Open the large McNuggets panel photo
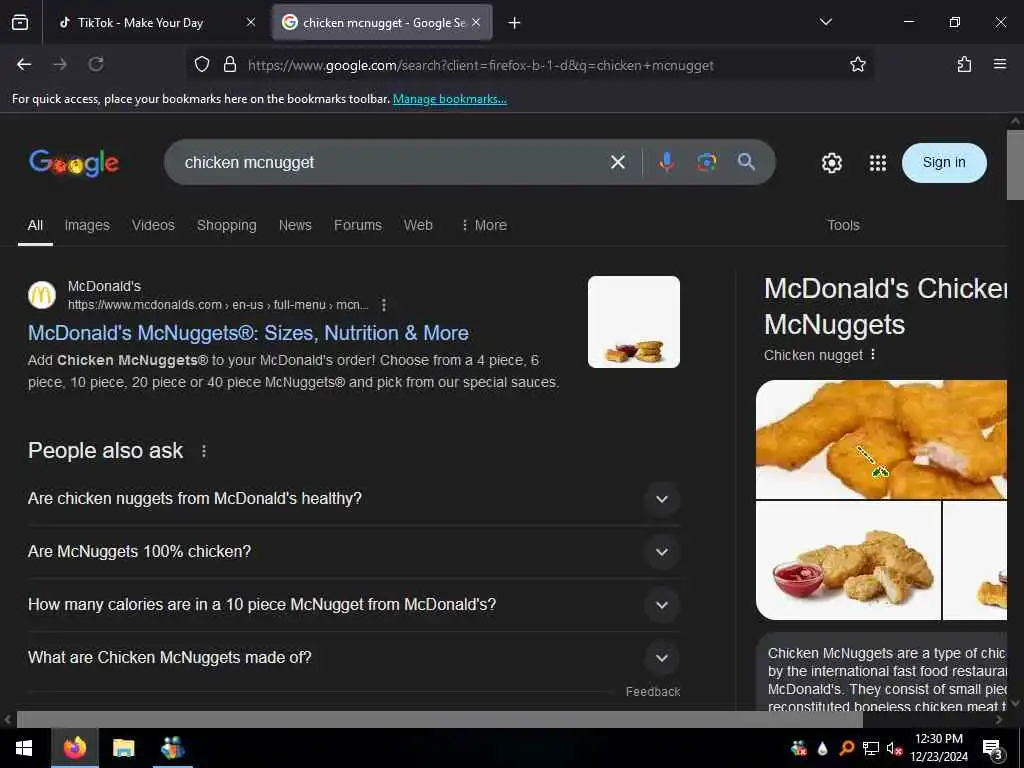1024x768 pixels. tap(881, 440)
